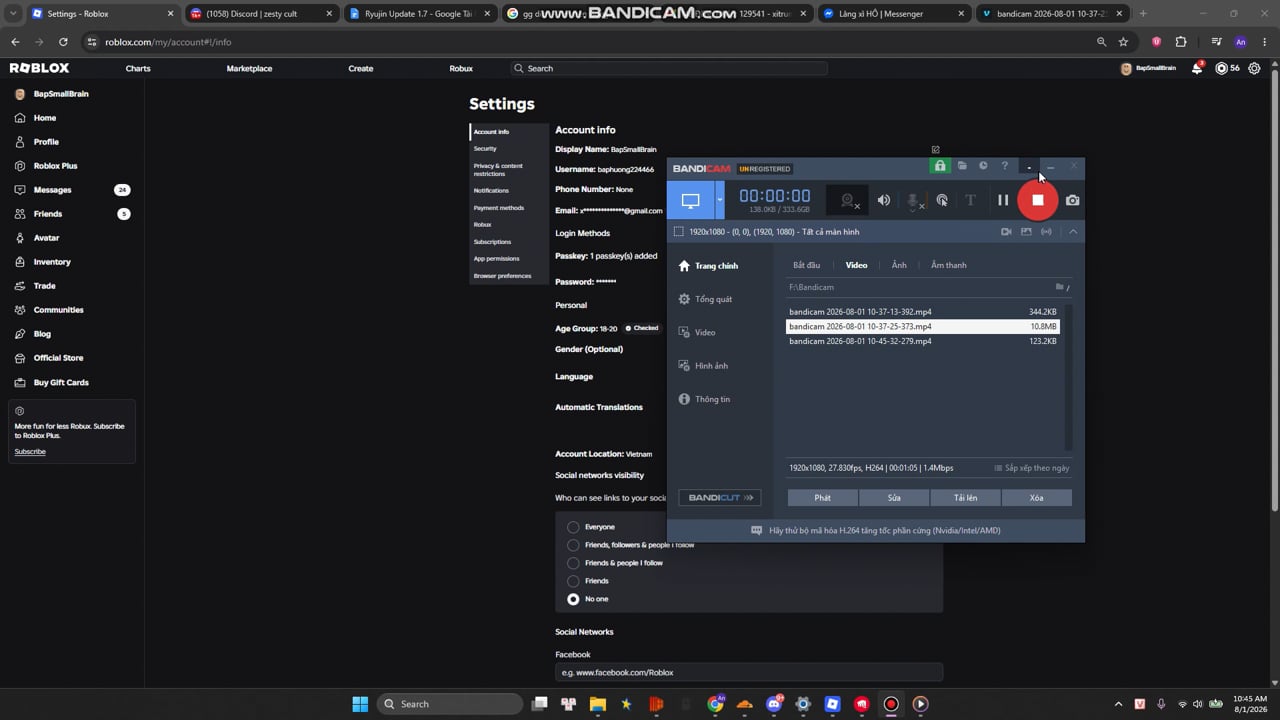Click the Roblox Search field
Image resolution: width=1280 pixels, height=720 pixels.
coord(669,68)
